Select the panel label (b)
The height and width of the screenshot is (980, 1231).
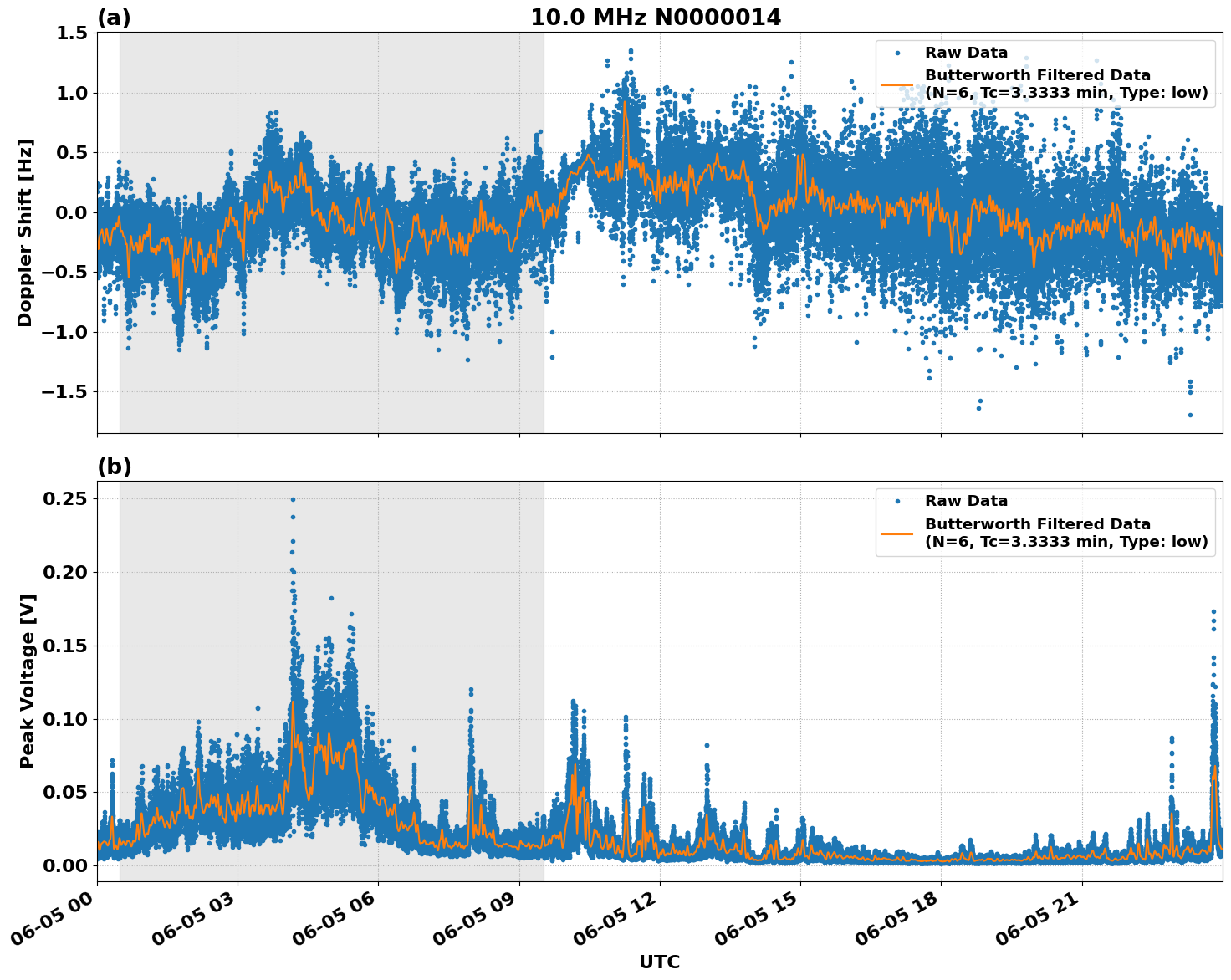115,465
